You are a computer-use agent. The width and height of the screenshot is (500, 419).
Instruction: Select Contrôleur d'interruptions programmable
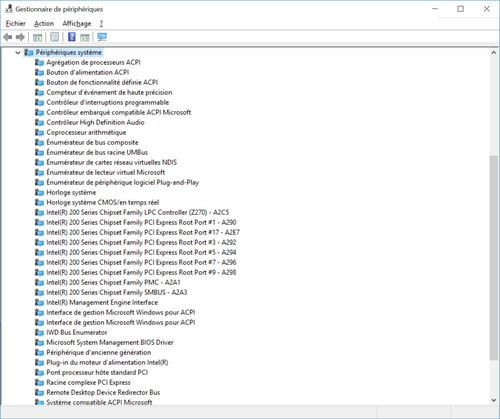point(108,102)
